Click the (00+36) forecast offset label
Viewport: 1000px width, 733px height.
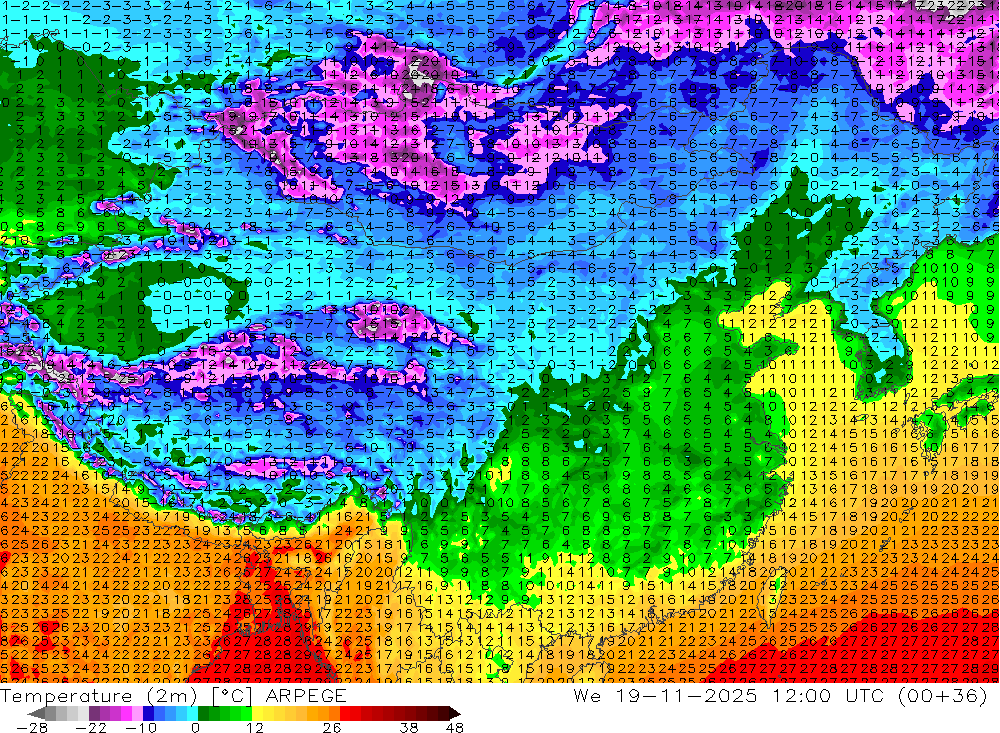point(943,695)
